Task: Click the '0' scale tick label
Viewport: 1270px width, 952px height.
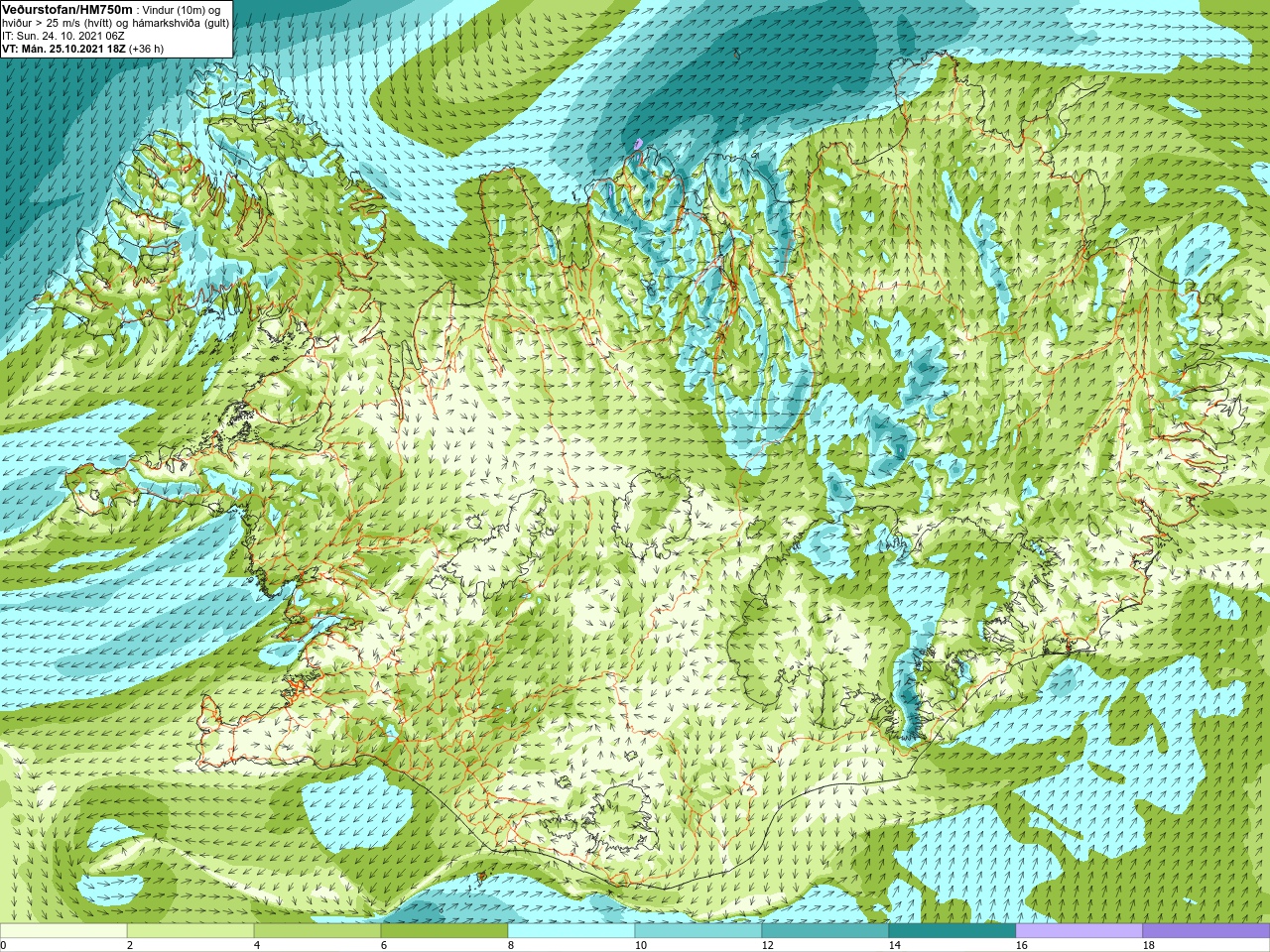Action: point(3,945)
